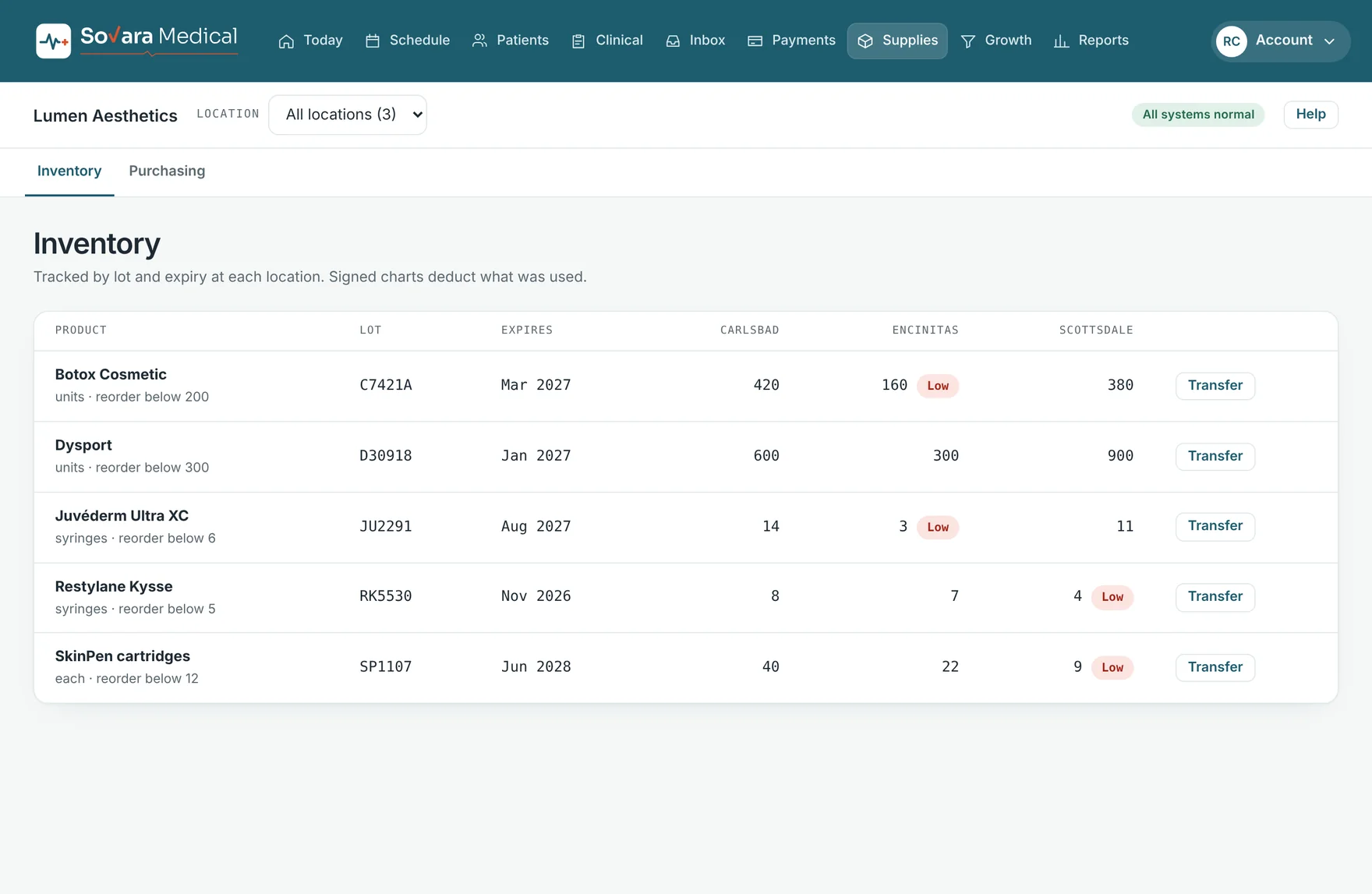This screenshot has height=894, width=1372.
Task: Transfer SkinPen cartridges stock
Action: pos(1215,667)
